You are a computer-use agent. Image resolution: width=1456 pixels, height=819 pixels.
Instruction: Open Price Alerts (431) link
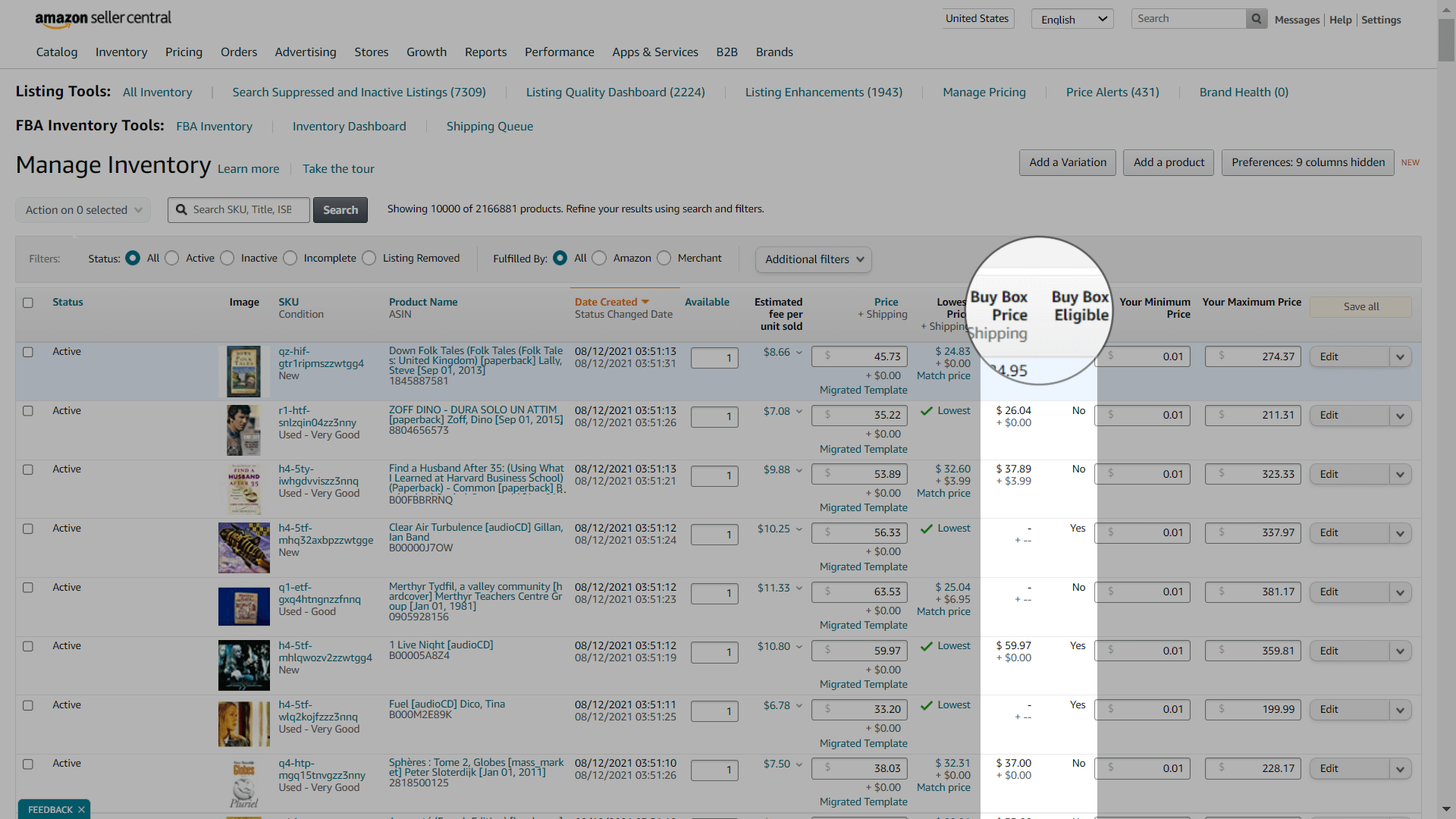(1112, 93)
